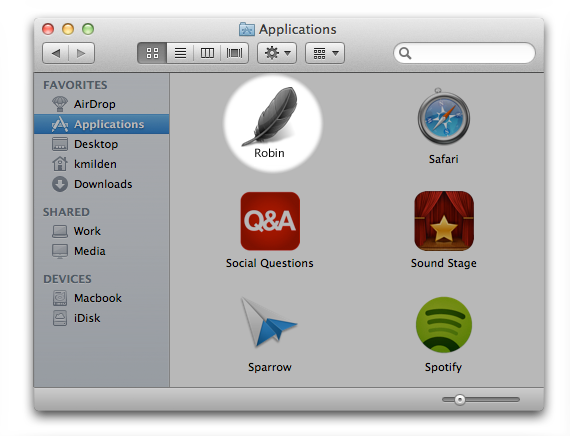
Task: Open the item arrangement dropdown
Action: coord(325,53)
